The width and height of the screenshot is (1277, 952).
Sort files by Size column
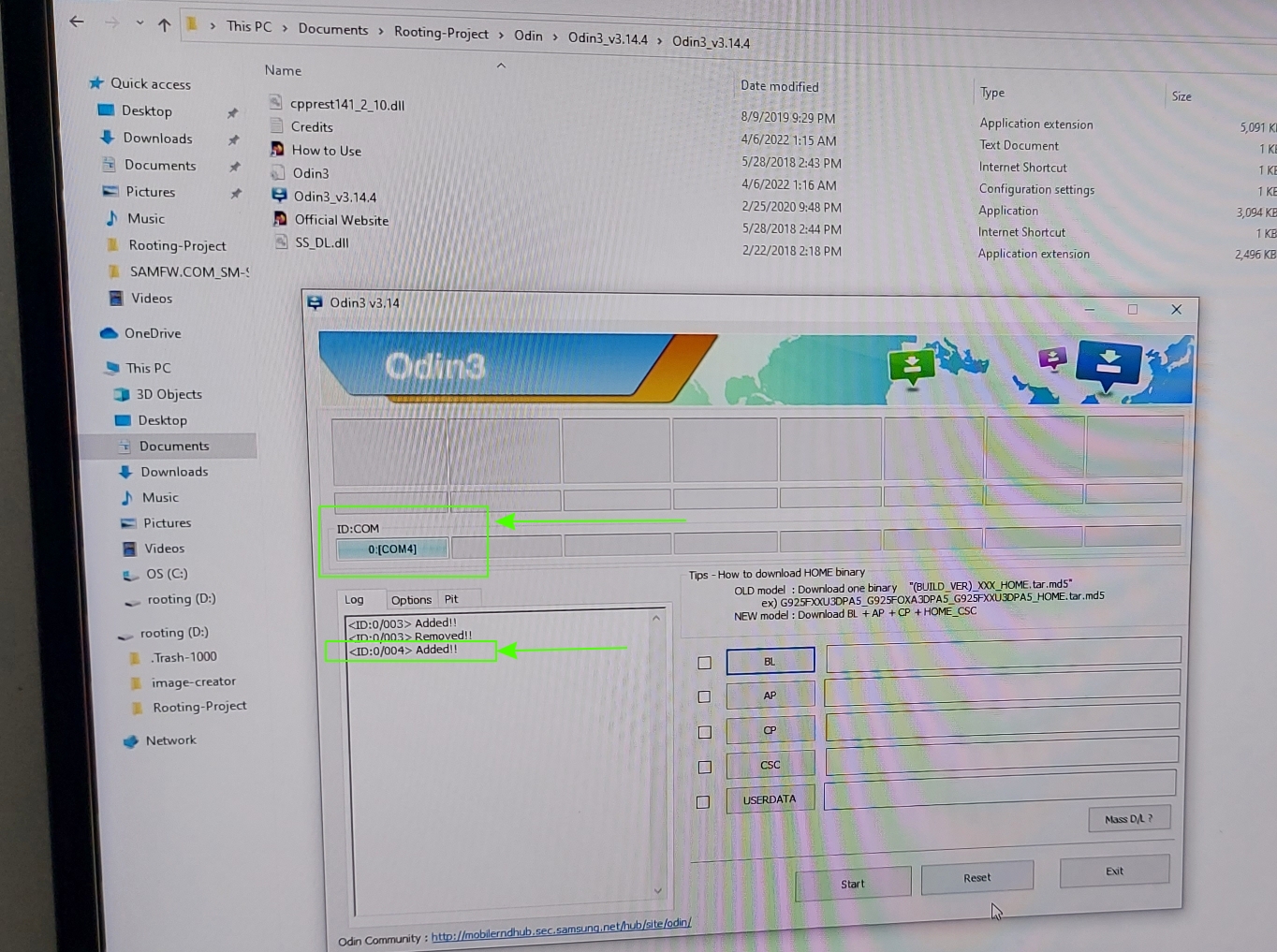[1182, 96]
